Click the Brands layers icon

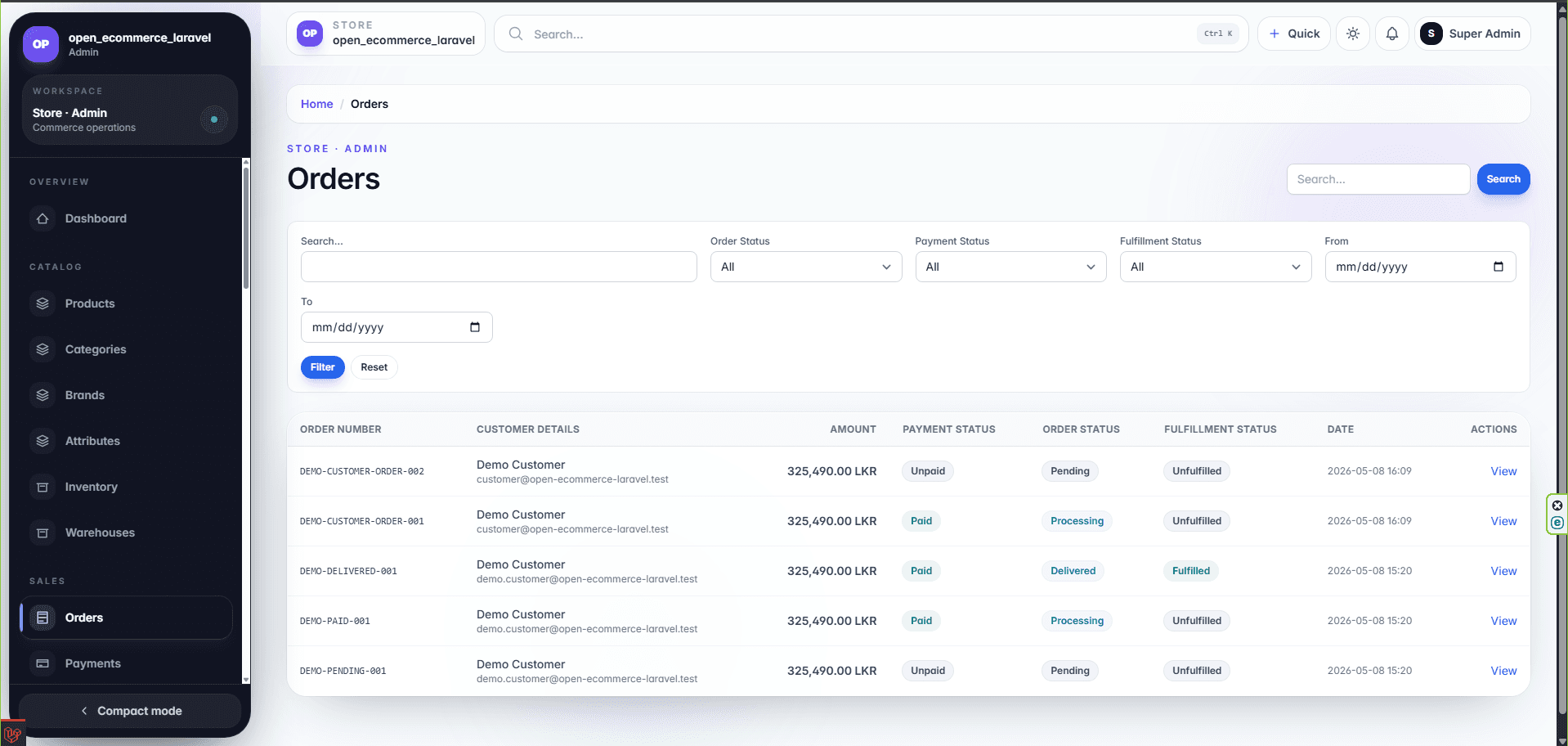43,395
